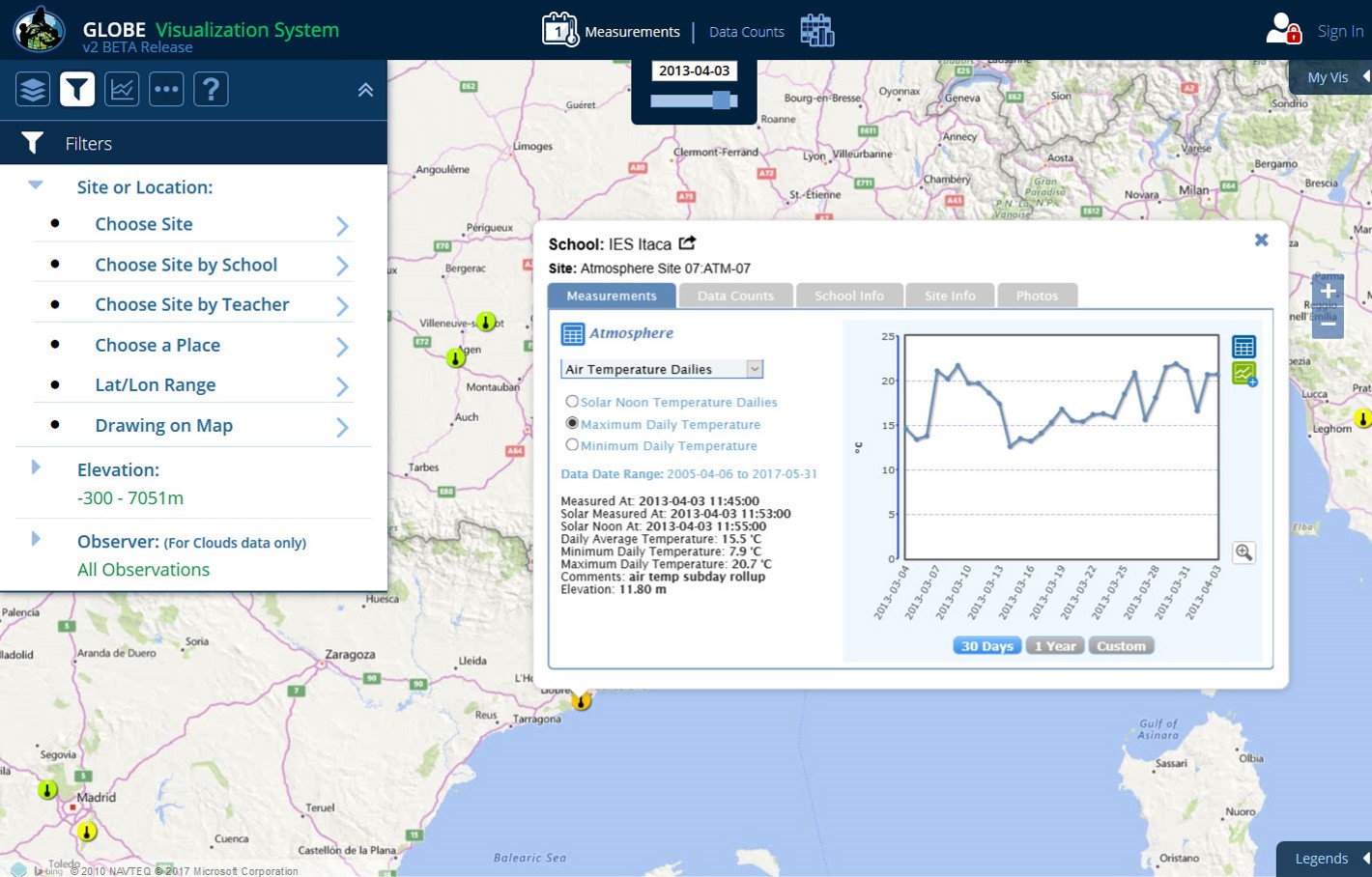
Task: Click the chevron next to Lat/Lon Range
Action: (x=342, y=386)
